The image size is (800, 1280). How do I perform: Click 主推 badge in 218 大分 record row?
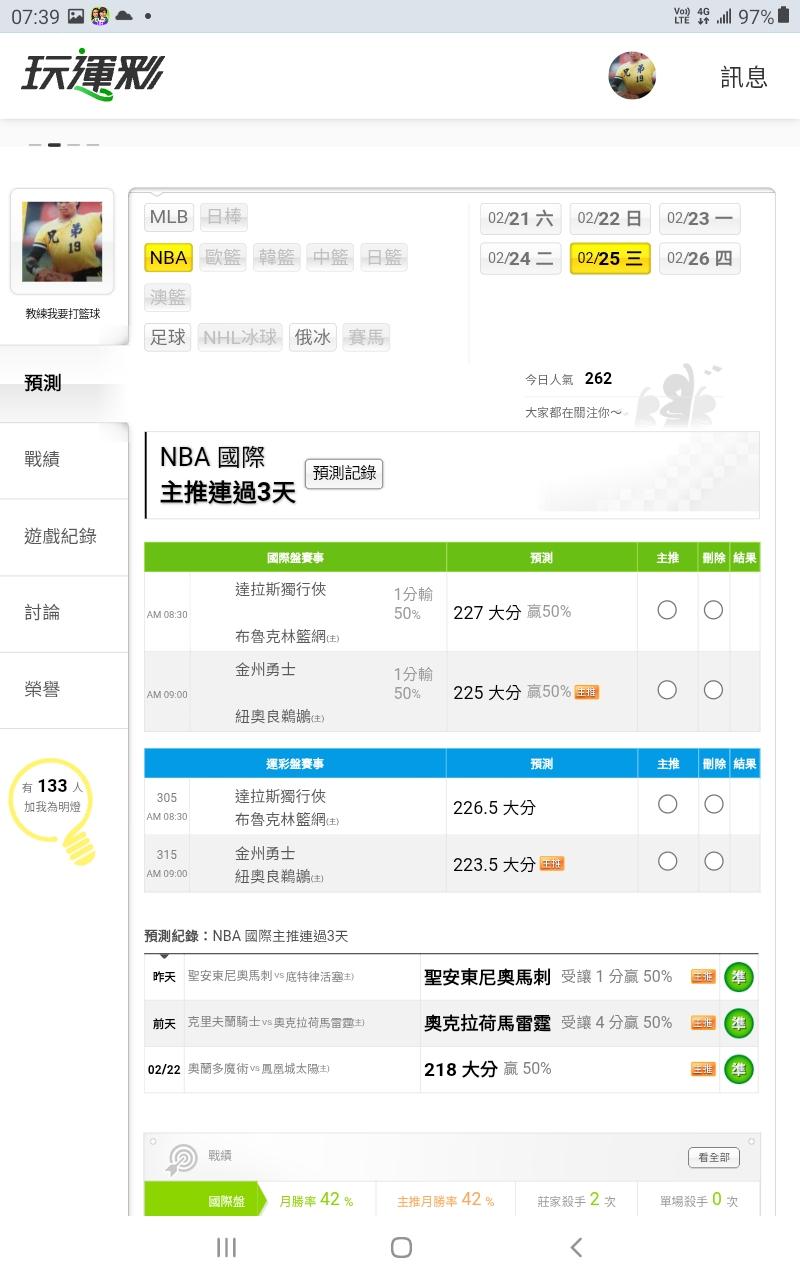[x=704, y=1069]
